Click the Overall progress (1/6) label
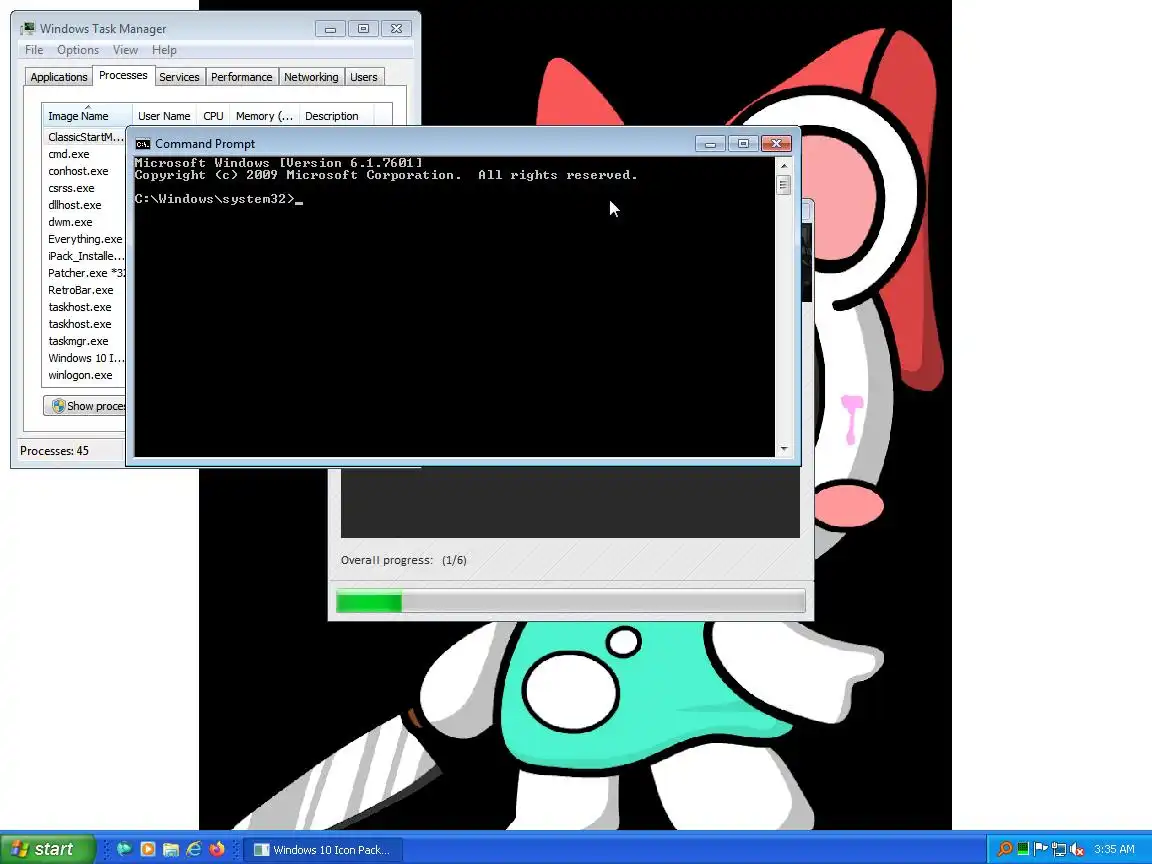1152x864 pixels. tap(403, 560)
